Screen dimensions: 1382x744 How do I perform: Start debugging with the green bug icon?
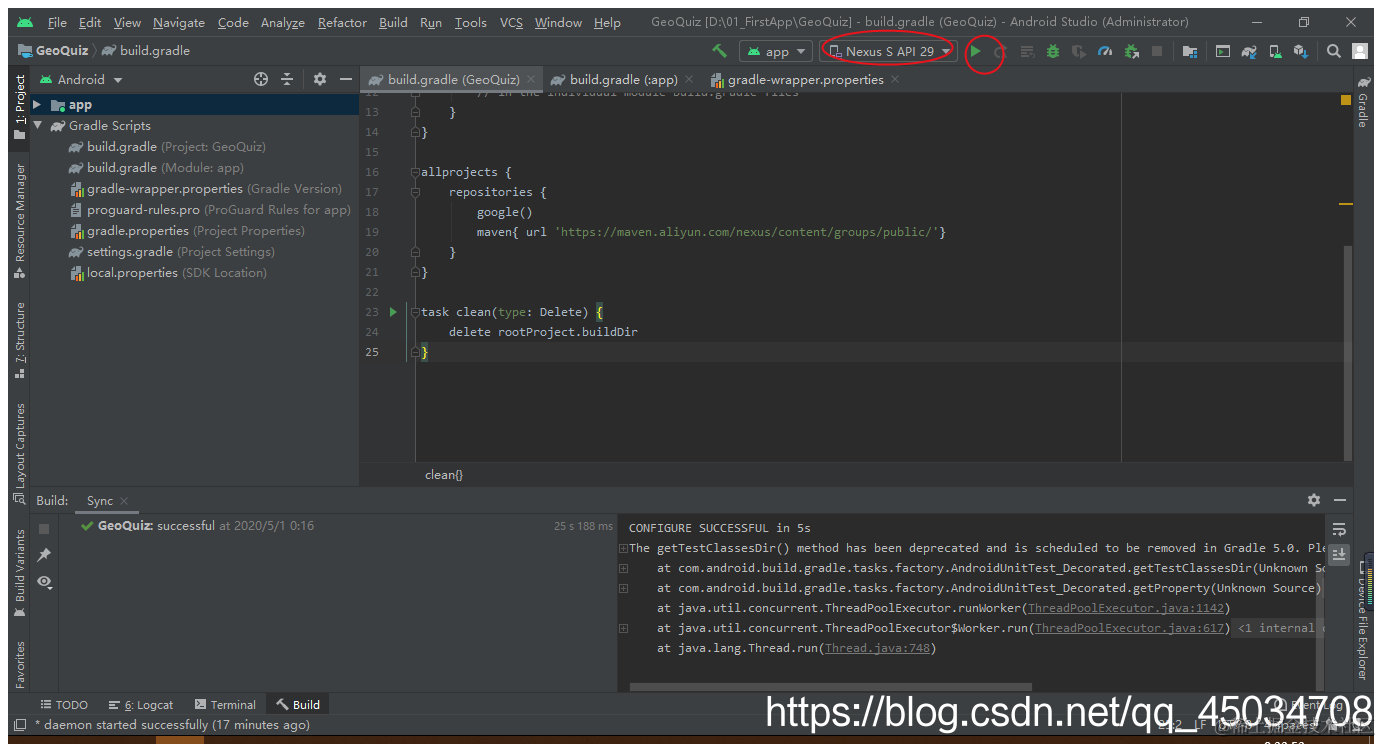1053,51
